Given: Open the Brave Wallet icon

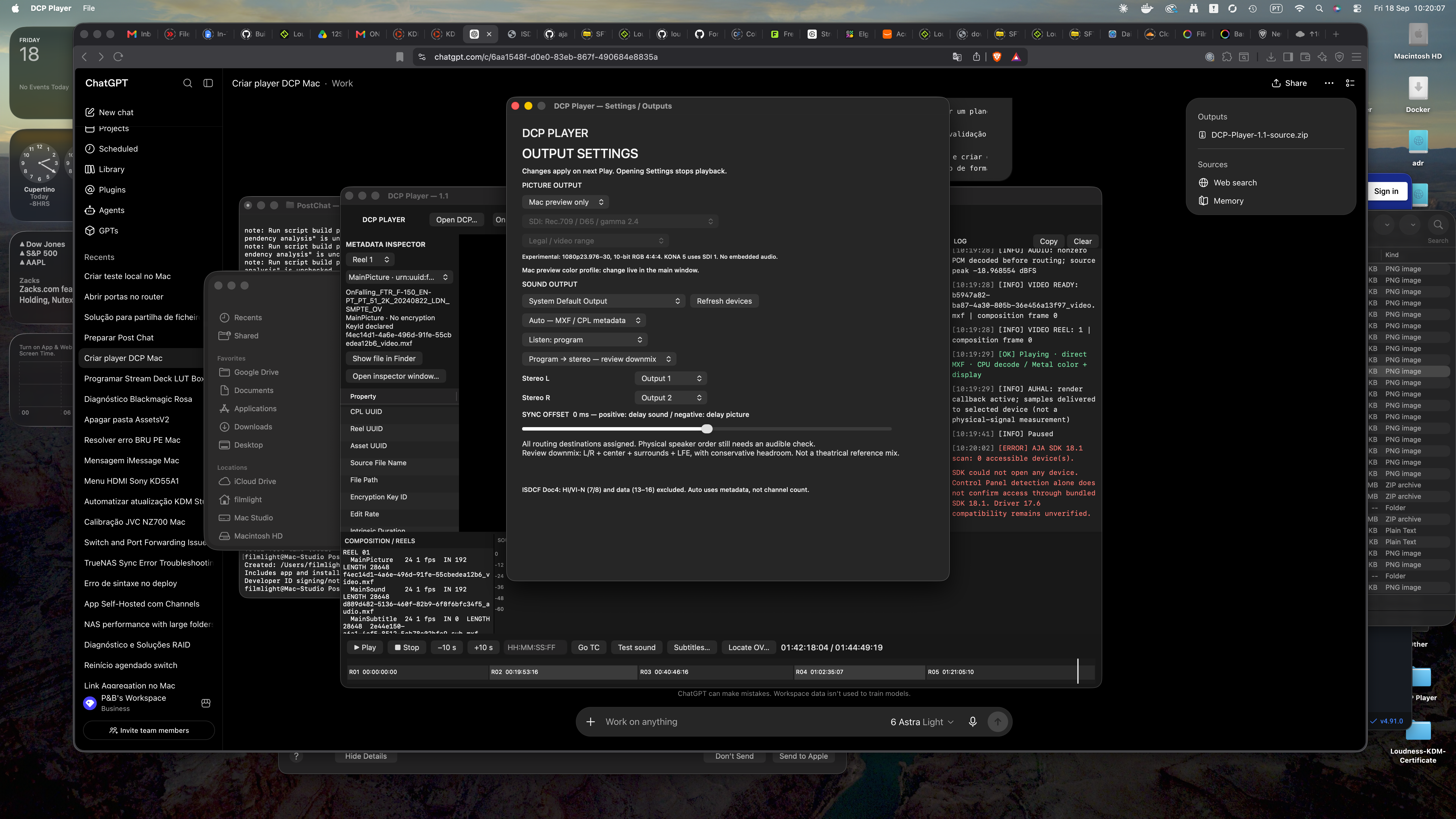Looking at the screenshot, I should [1305, 57].
